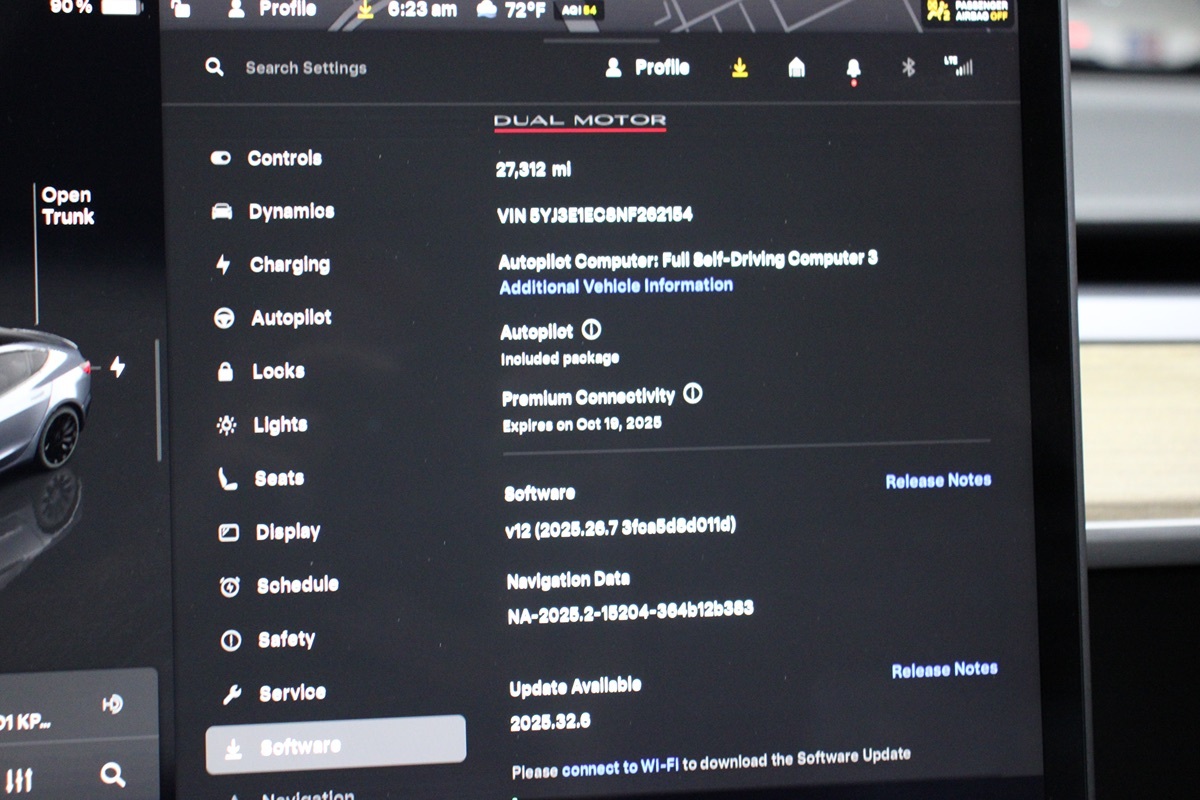Open the Controls settings menu
The width and height of the screenshot is (1200, 800).
point(283,158)
